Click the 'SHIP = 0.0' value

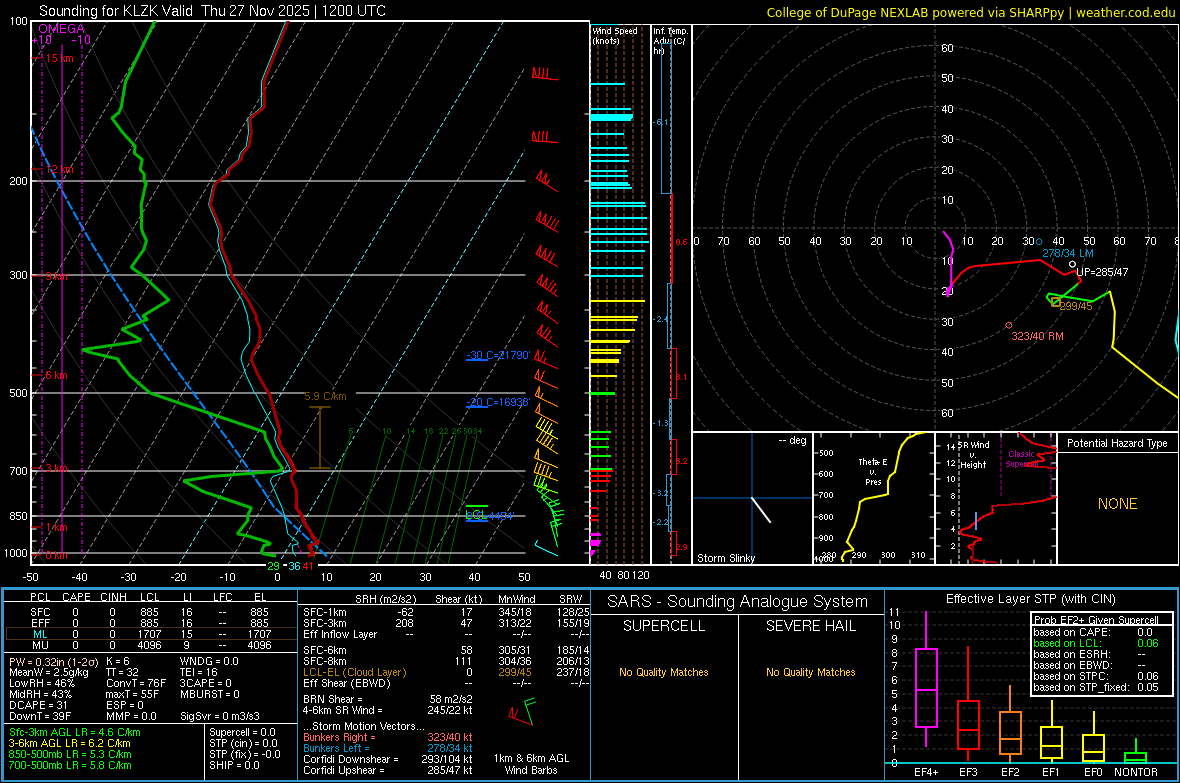pyautogui.click(x=234, y=765)
